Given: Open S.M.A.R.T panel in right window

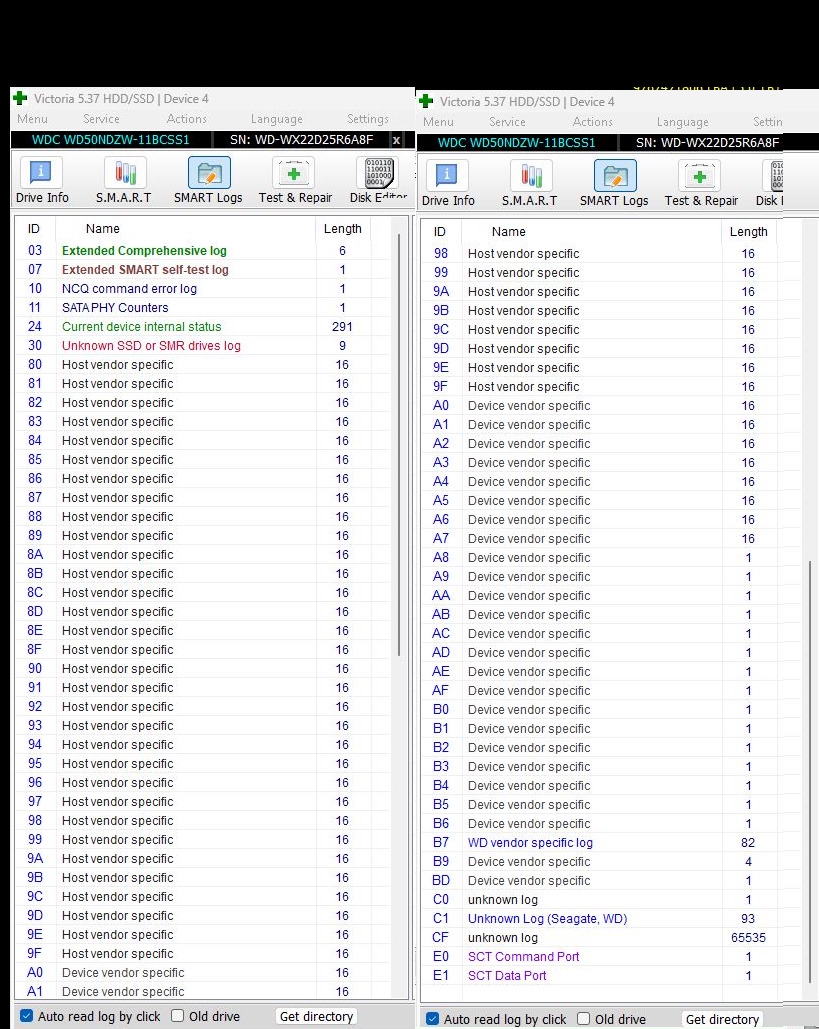Looking at the screenshot, I should (530, 183).
